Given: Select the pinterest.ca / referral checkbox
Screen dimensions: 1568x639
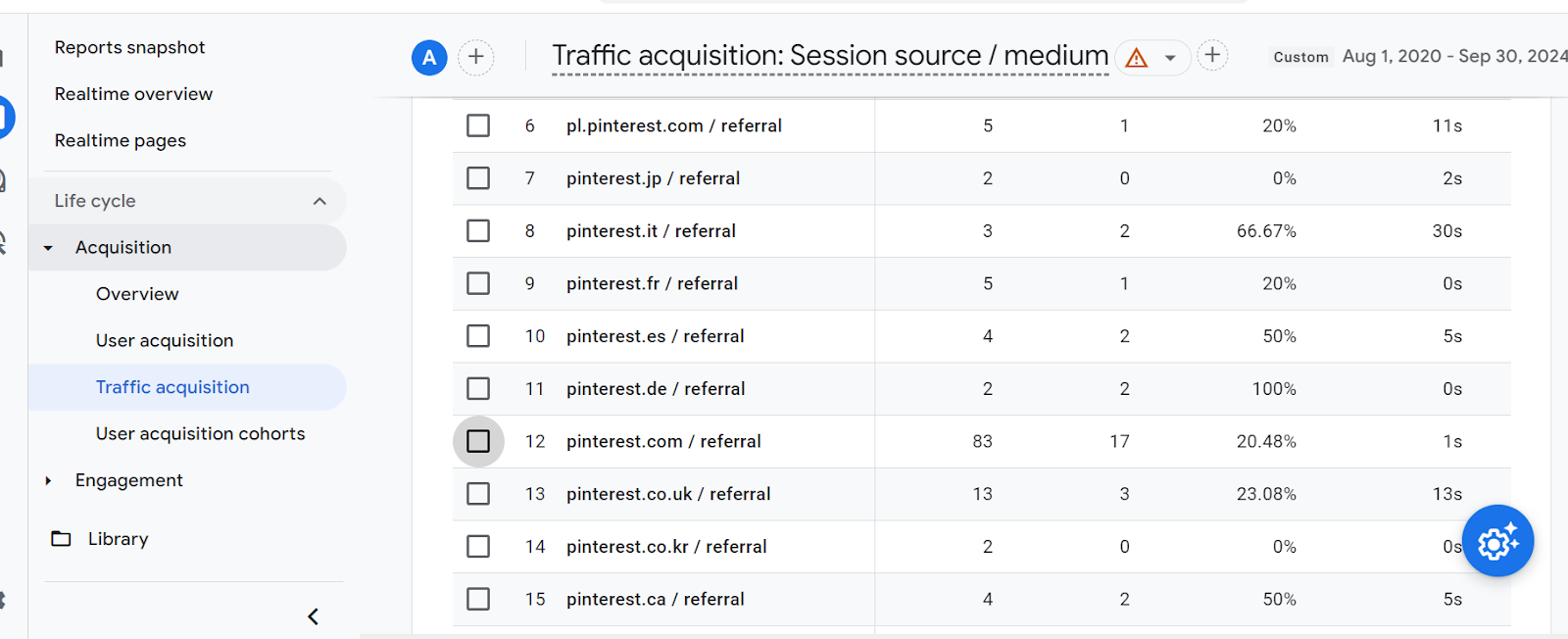Looking at the screenshot, I should (x=478, y=599).
